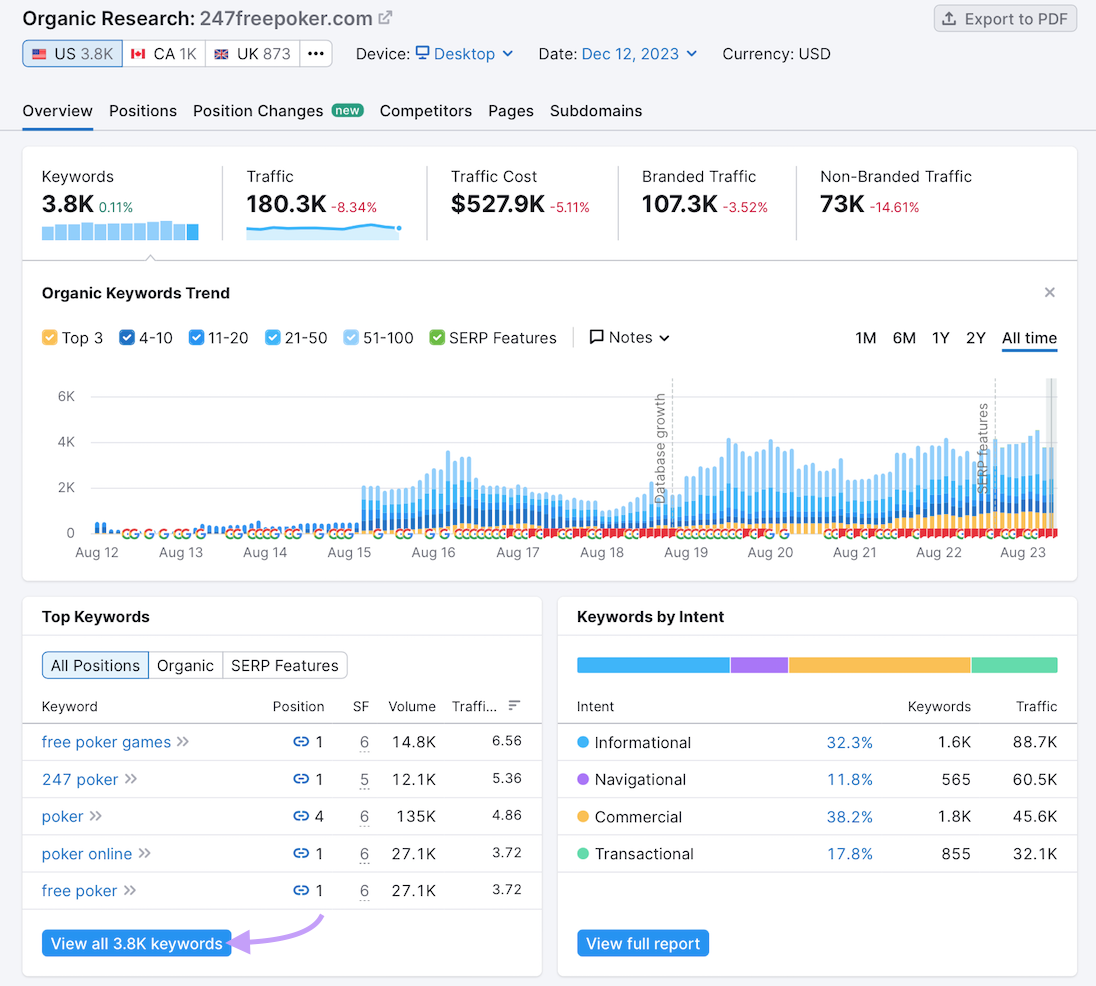This screenshot has height=986, width=1096.
Task: Open 247freepoker.com via the external link icon
Action: (383, 17)
